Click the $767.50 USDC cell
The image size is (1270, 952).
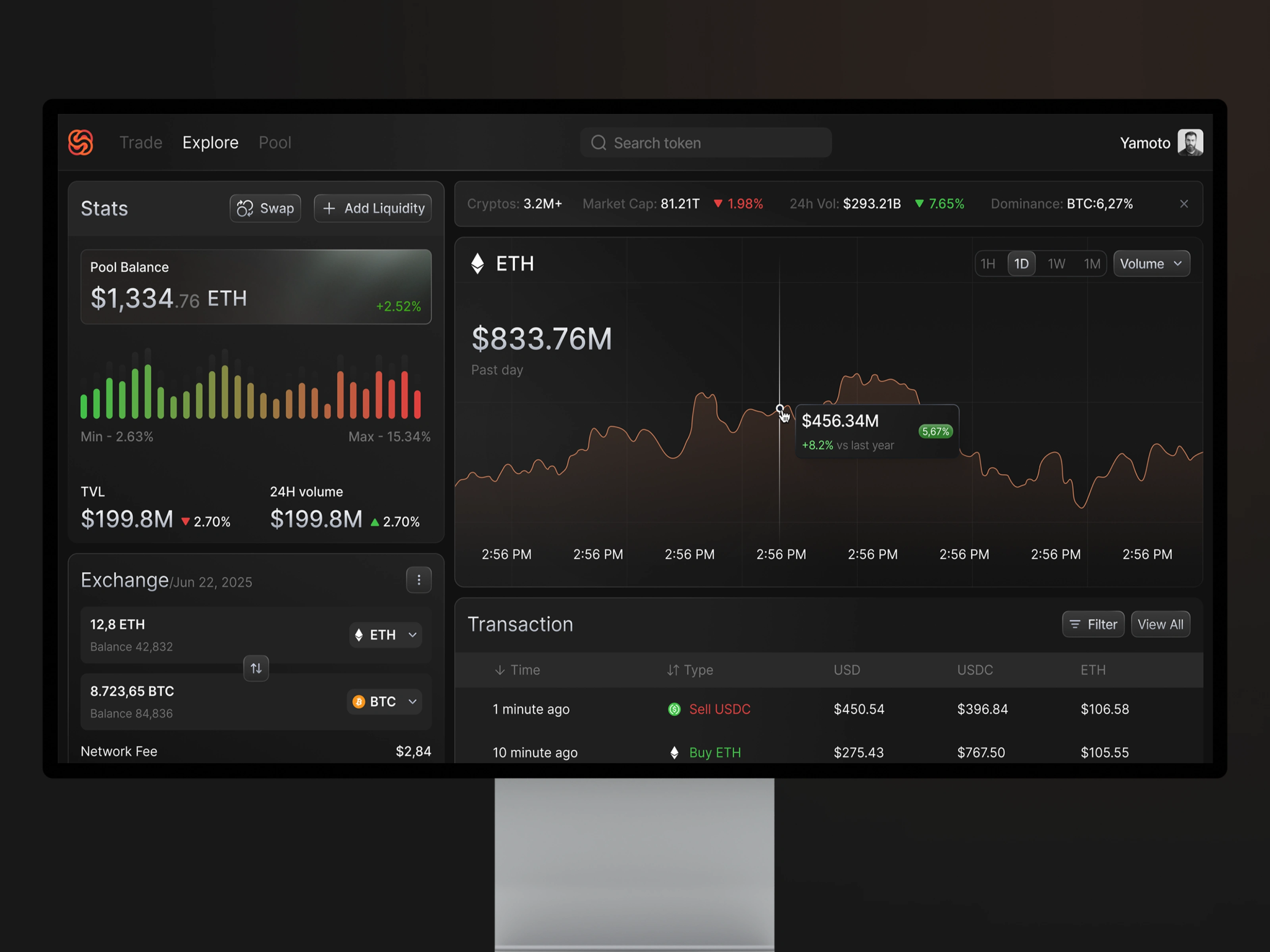coord(981,752)
